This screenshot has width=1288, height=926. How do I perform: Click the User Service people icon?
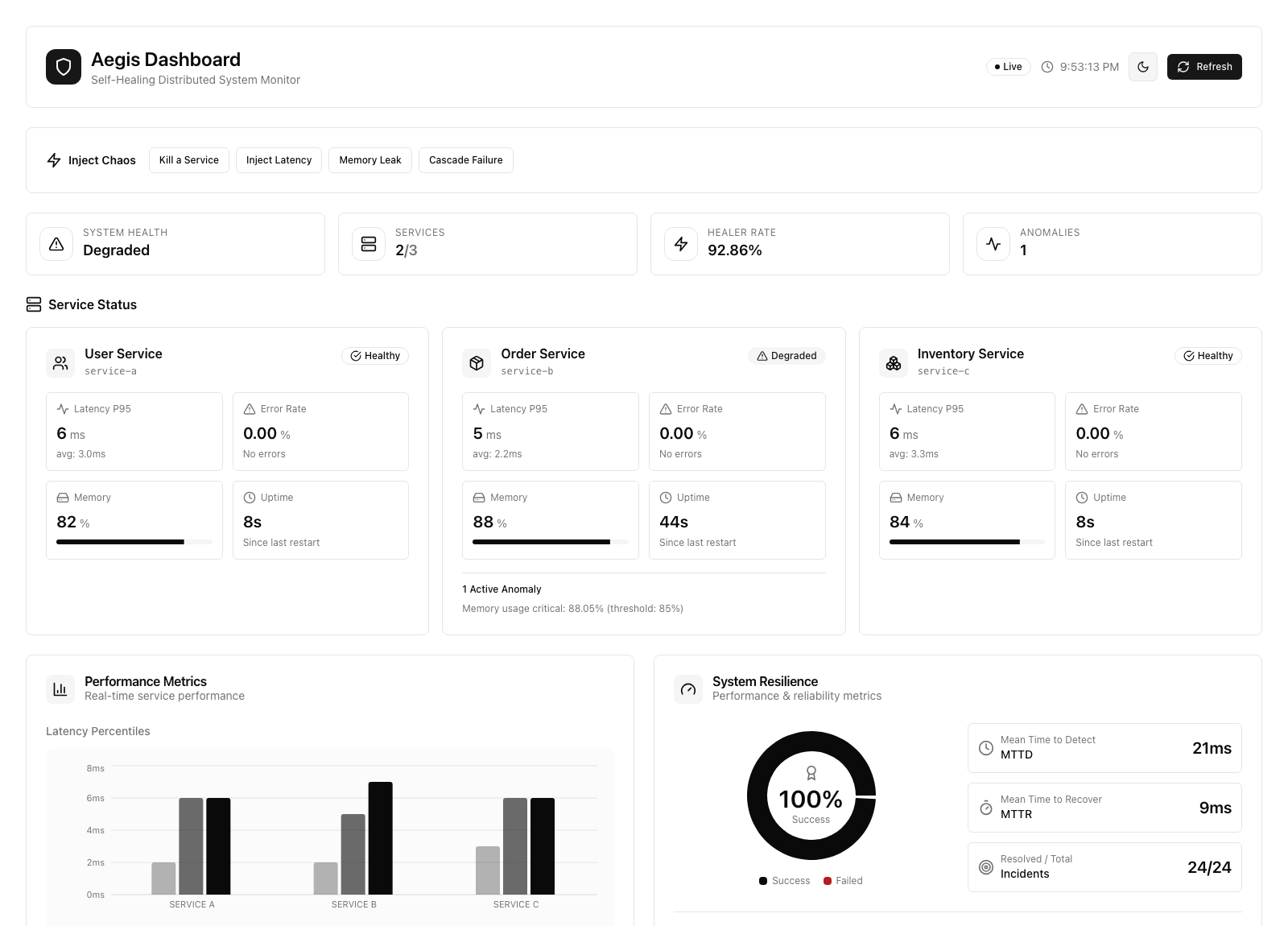pos(60,363)
